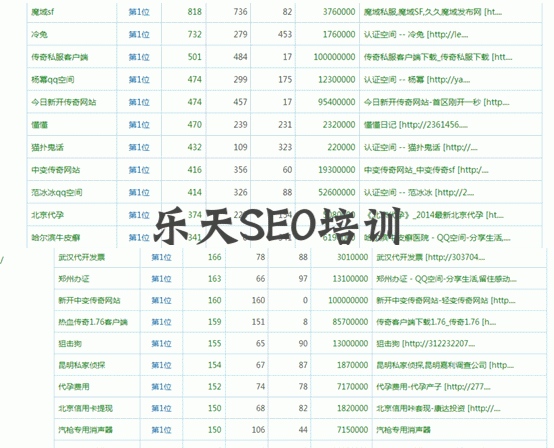Screen dimensions: 554x448
Task: Click 第1位 rank in 懂懂 row
Action: point(139,125)
